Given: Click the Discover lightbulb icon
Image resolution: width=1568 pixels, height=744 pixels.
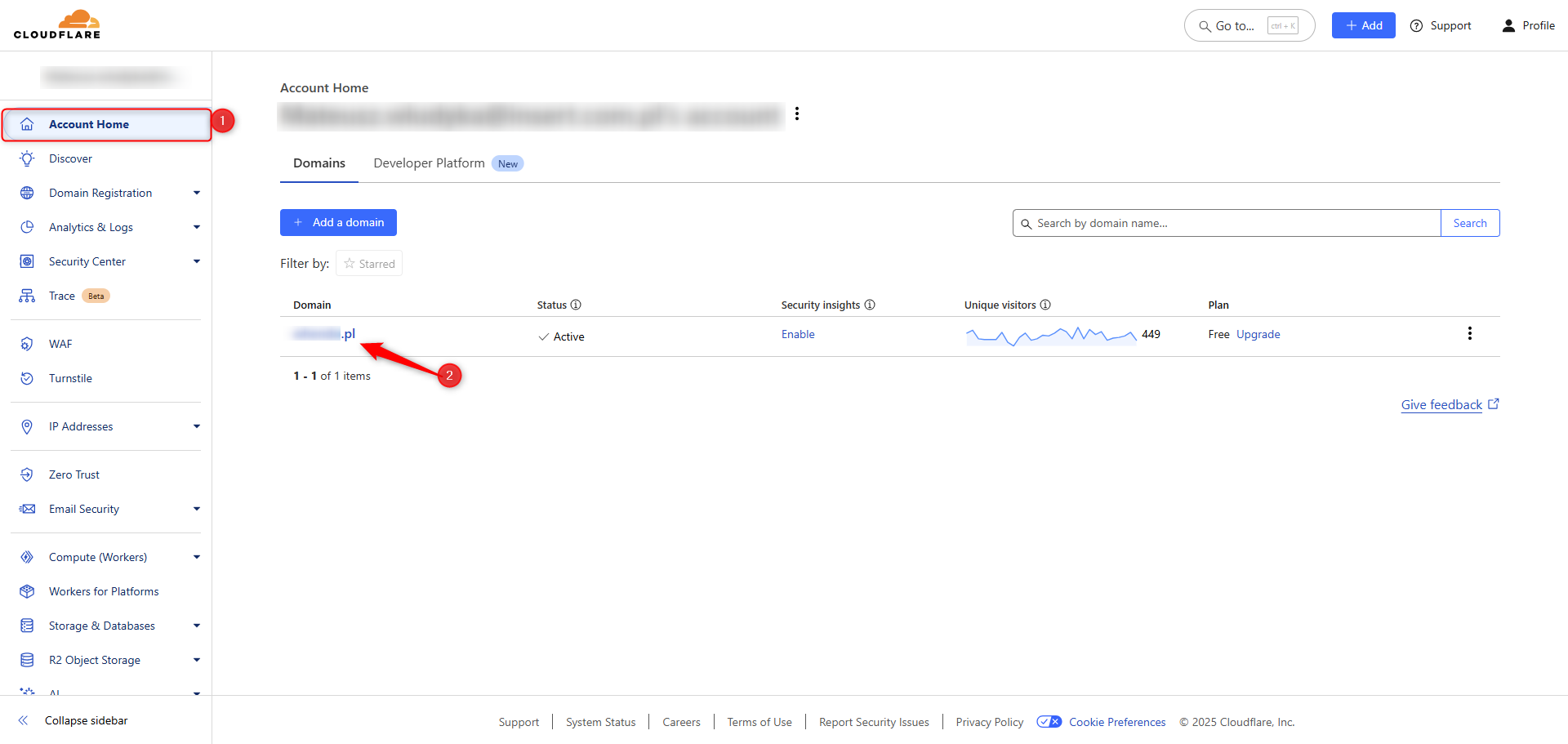Looking at the screenshot, I should pyautogui.click(x=27, y=158).
